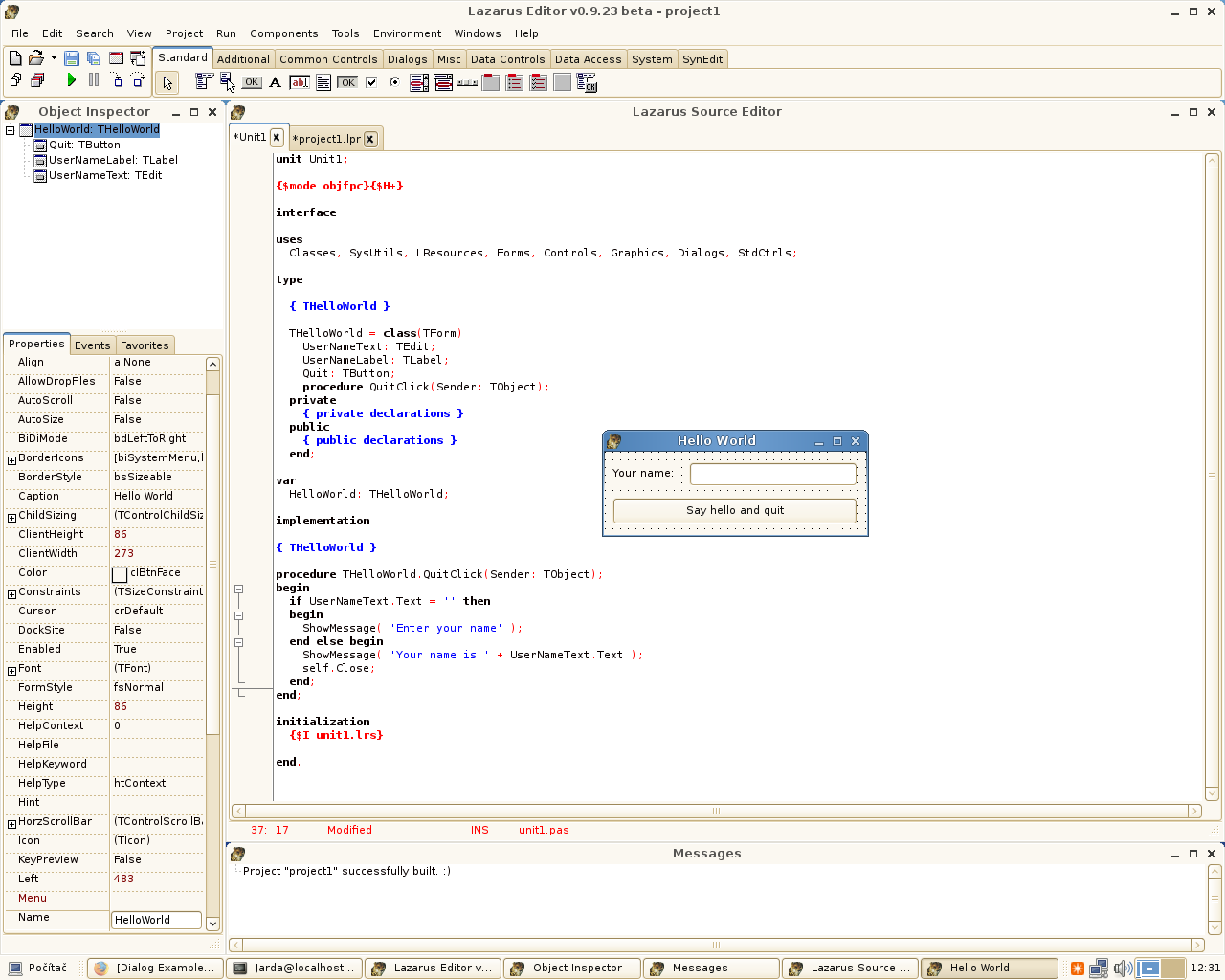Pick TLabel component from palette

276,82
